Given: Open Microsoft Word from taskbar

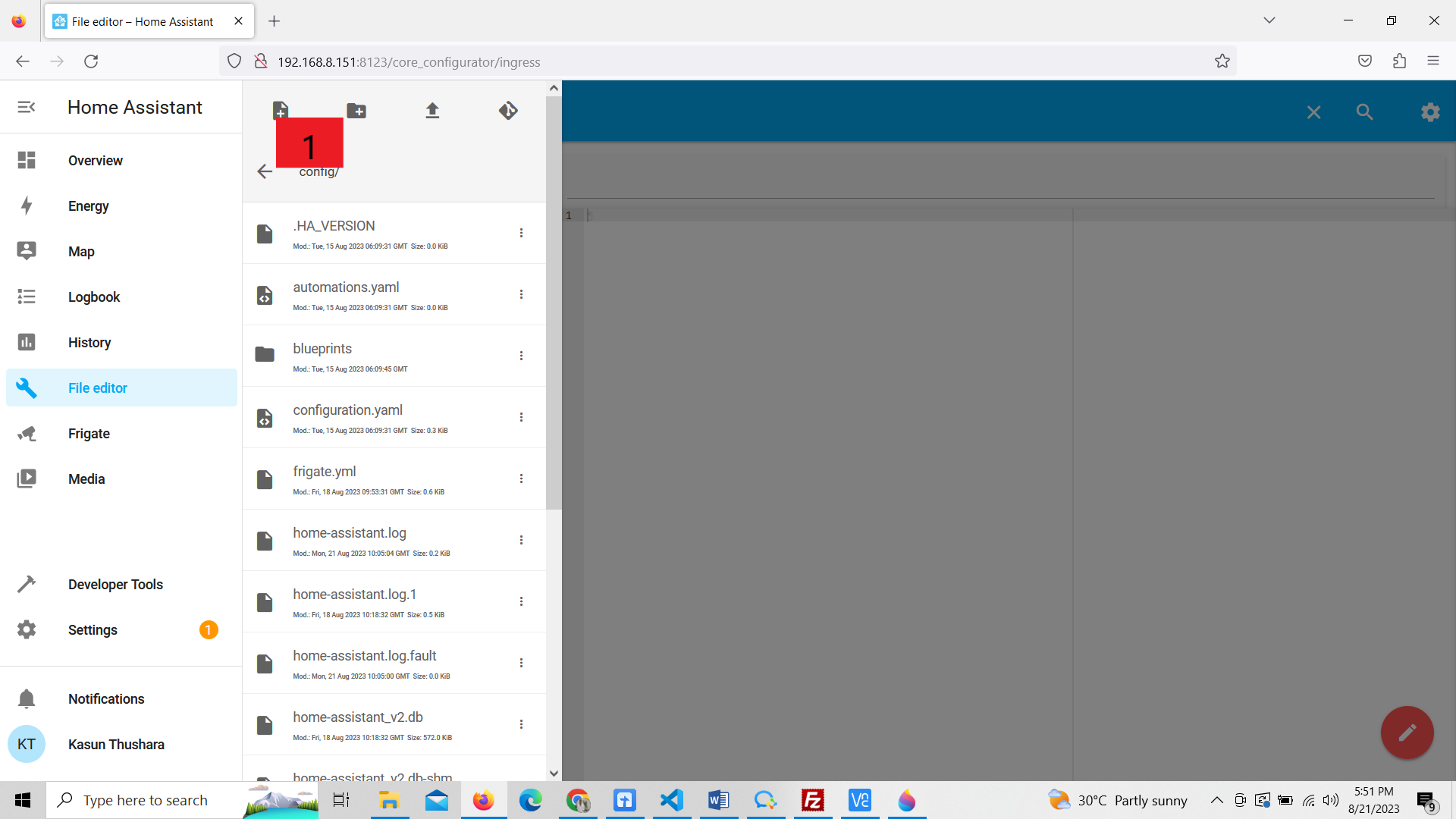Looking at the screenshot, I should click(719, 800).
